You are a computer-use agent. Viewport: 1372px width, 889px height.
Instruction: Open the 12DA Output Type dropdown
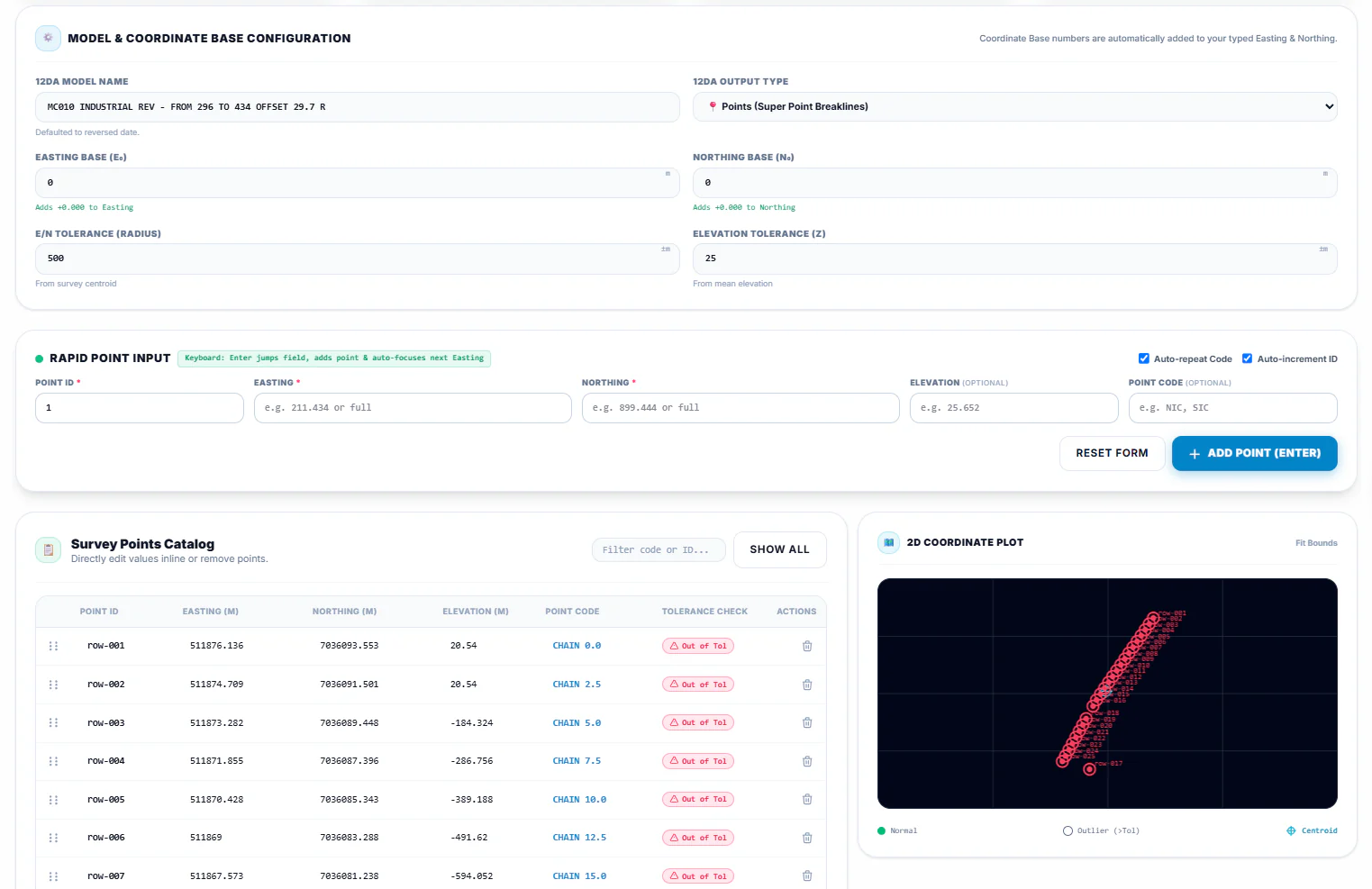pyautogui.click(x=1014, y=106)
